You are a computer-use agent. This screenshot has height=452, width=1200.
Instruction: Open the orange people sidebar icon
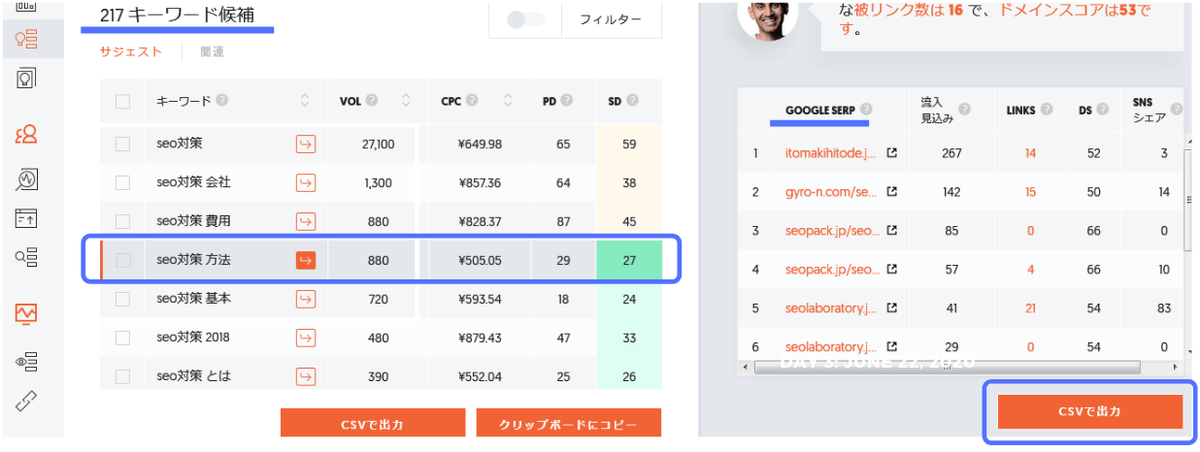click(x=27, y=134)
